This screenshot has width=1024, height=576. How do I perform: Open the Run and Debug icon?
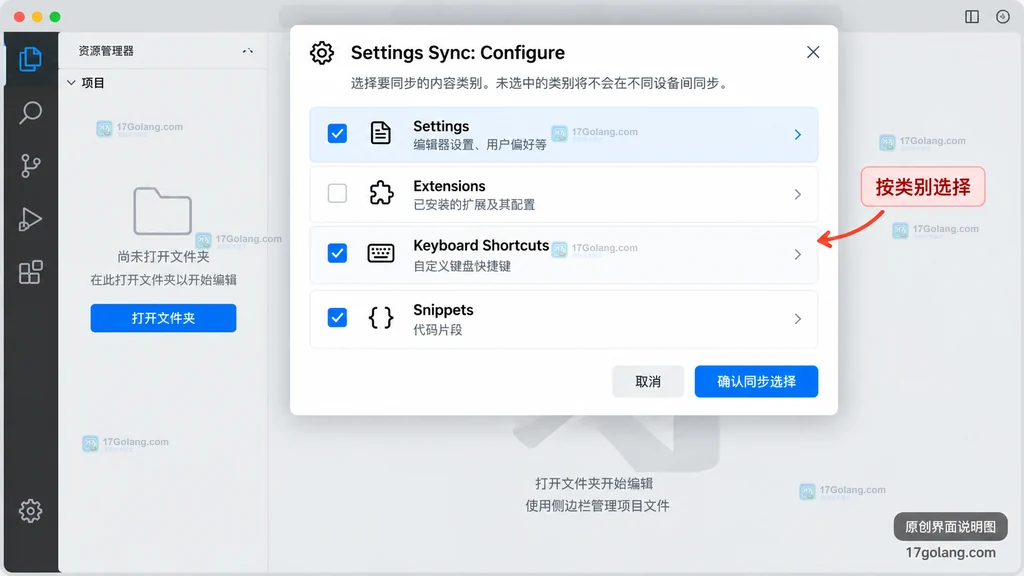[x=30, y=219]
